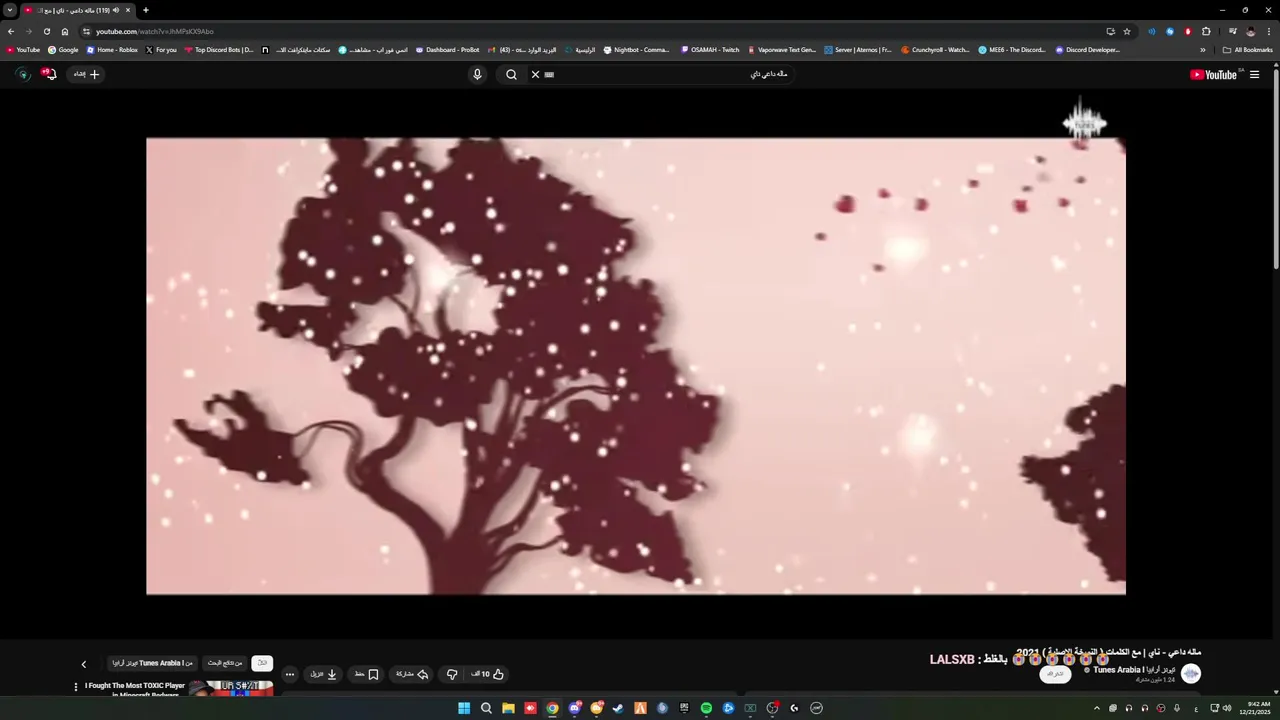The height and width of the screenshot is (720, 1280).
Task: Open the Dashboard - ProBot bookmark
Action: (x=448, y=49)
